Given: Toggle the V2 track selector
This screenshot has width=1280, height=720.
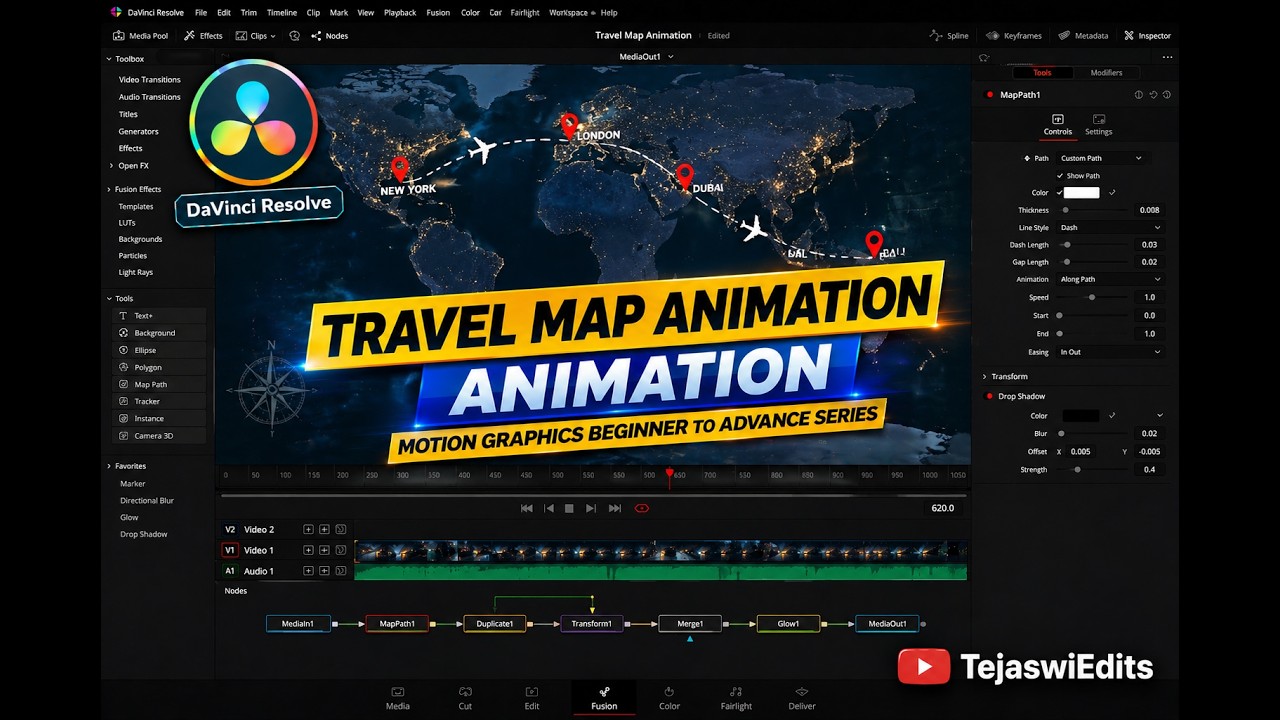Looking at the screenshot, I should [230, 530].
